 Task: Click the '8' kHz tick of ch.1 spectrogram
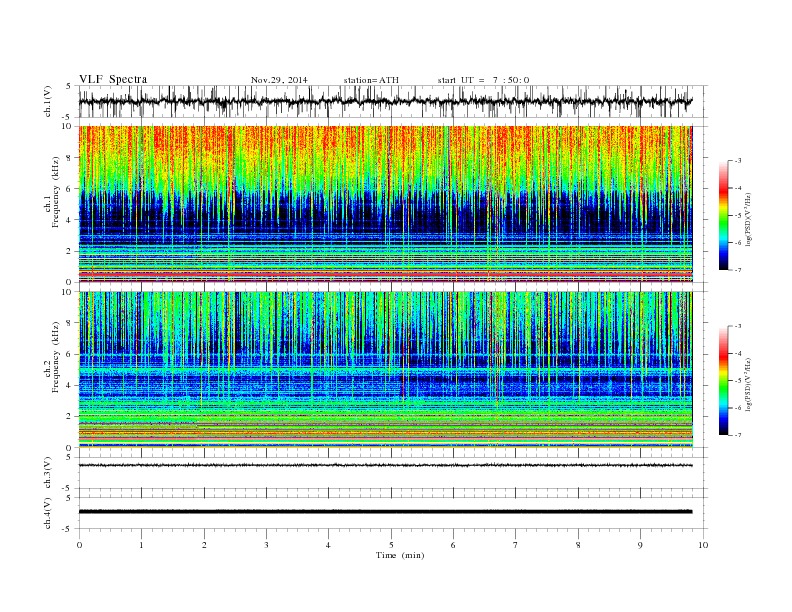click(69, 158)
